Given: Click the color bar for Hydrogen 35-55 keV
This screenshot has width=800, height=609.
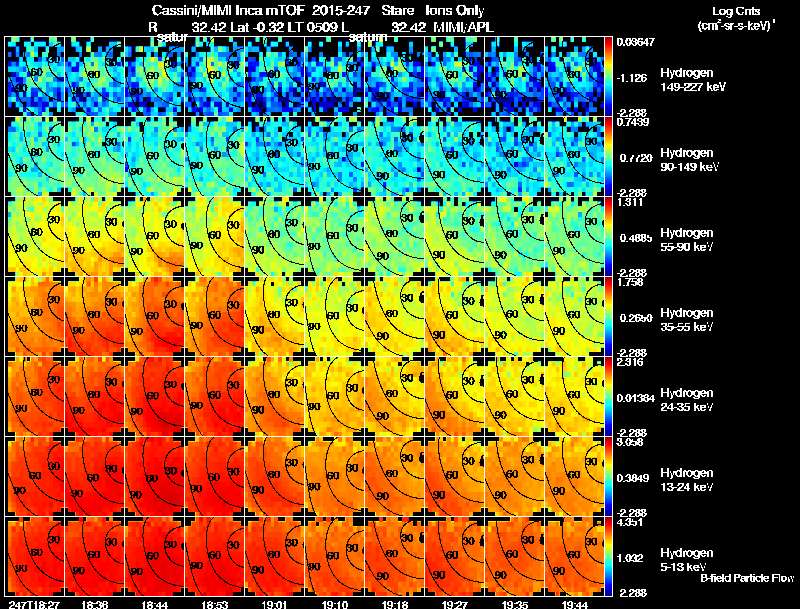Looking at the screenshot, I should (x=608, y=316).
